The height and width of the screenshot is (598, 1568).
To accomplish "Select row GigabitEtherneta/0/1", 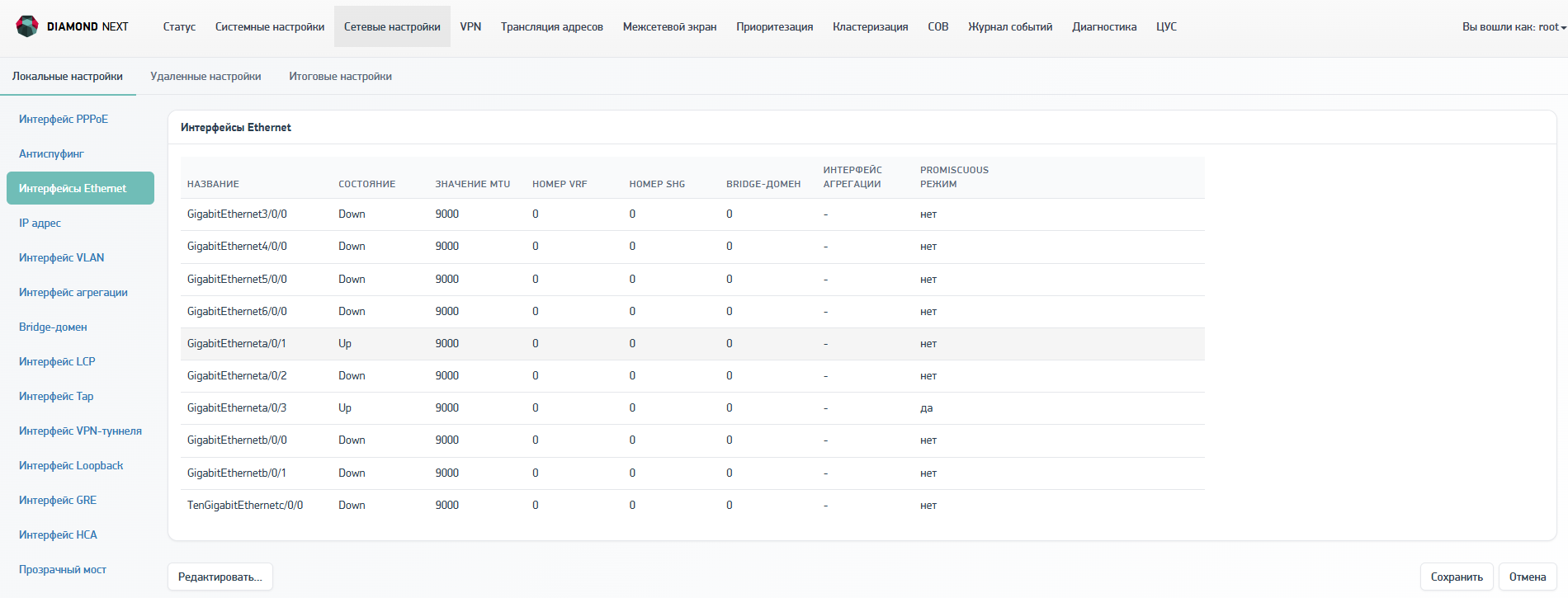I will point(692,344).
